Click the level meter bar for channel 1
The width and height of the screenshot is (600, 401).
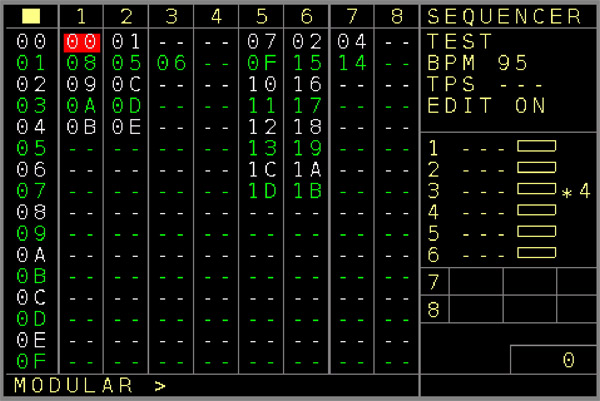pyautogui.click(x=536, y=146)
